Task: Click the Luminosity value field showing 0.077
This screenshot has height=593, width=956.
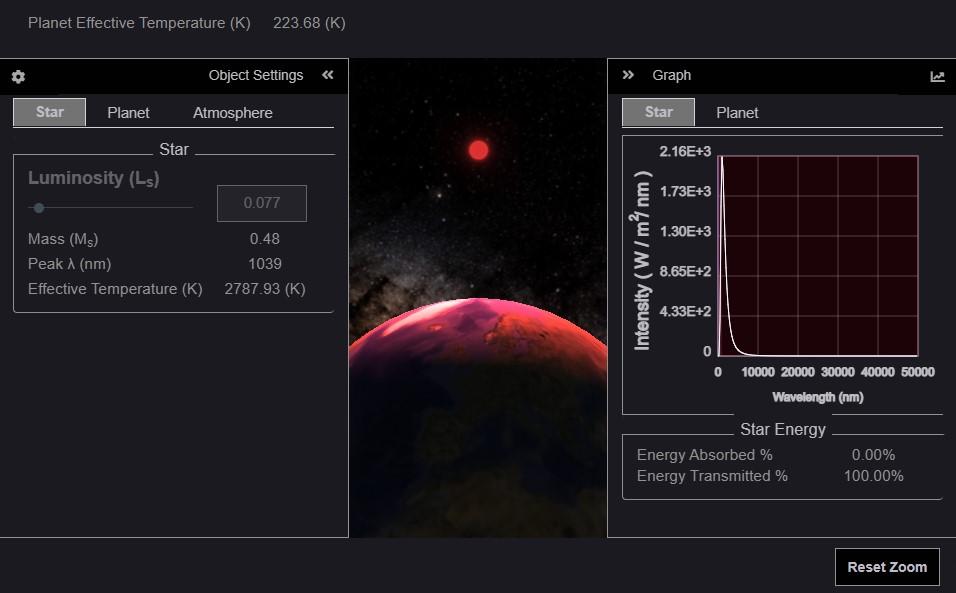Action: [262, 203]
